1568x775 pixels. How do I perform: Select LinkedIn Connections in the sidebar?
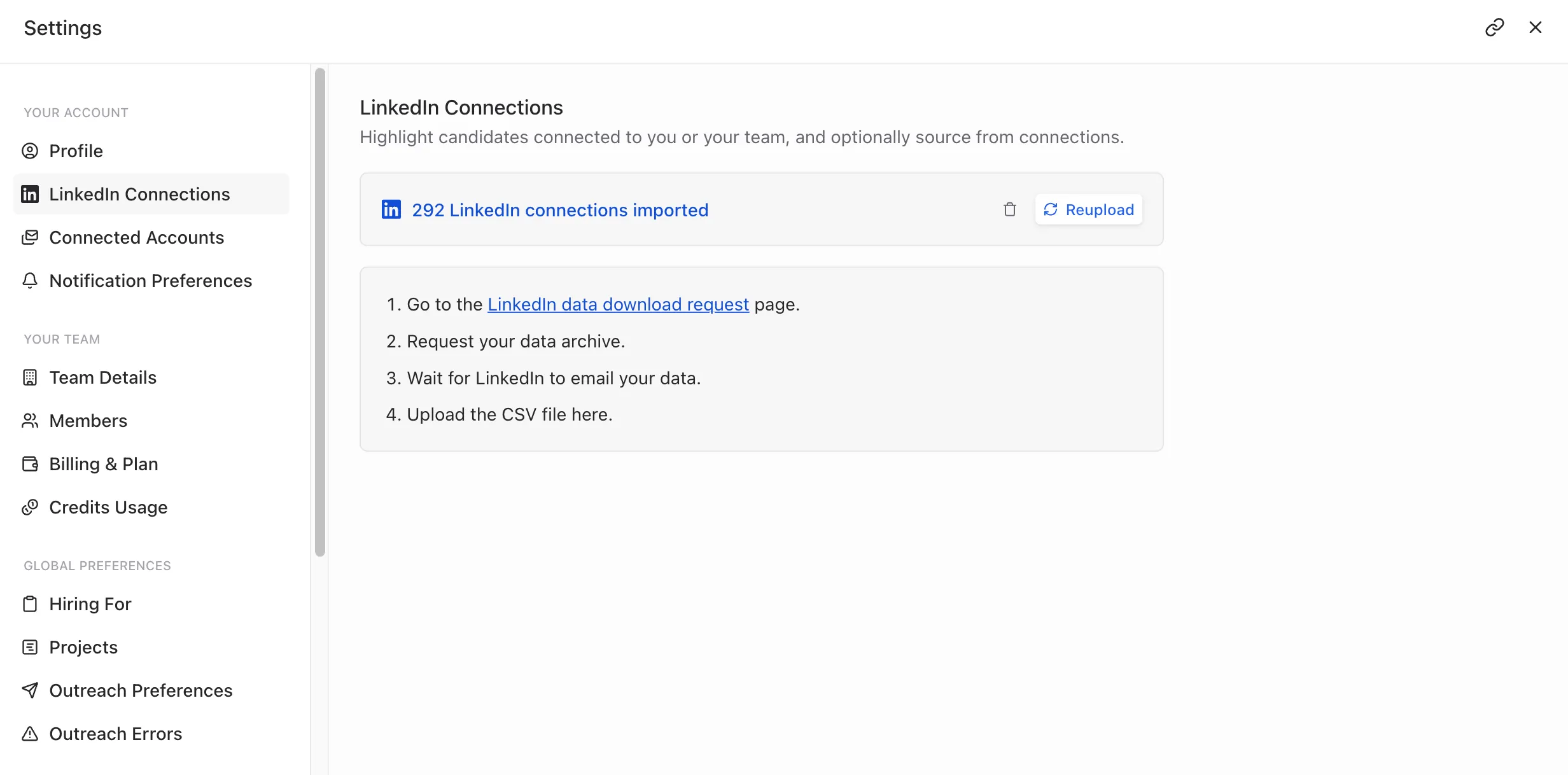pyautogui.click(x=151, y=194)
